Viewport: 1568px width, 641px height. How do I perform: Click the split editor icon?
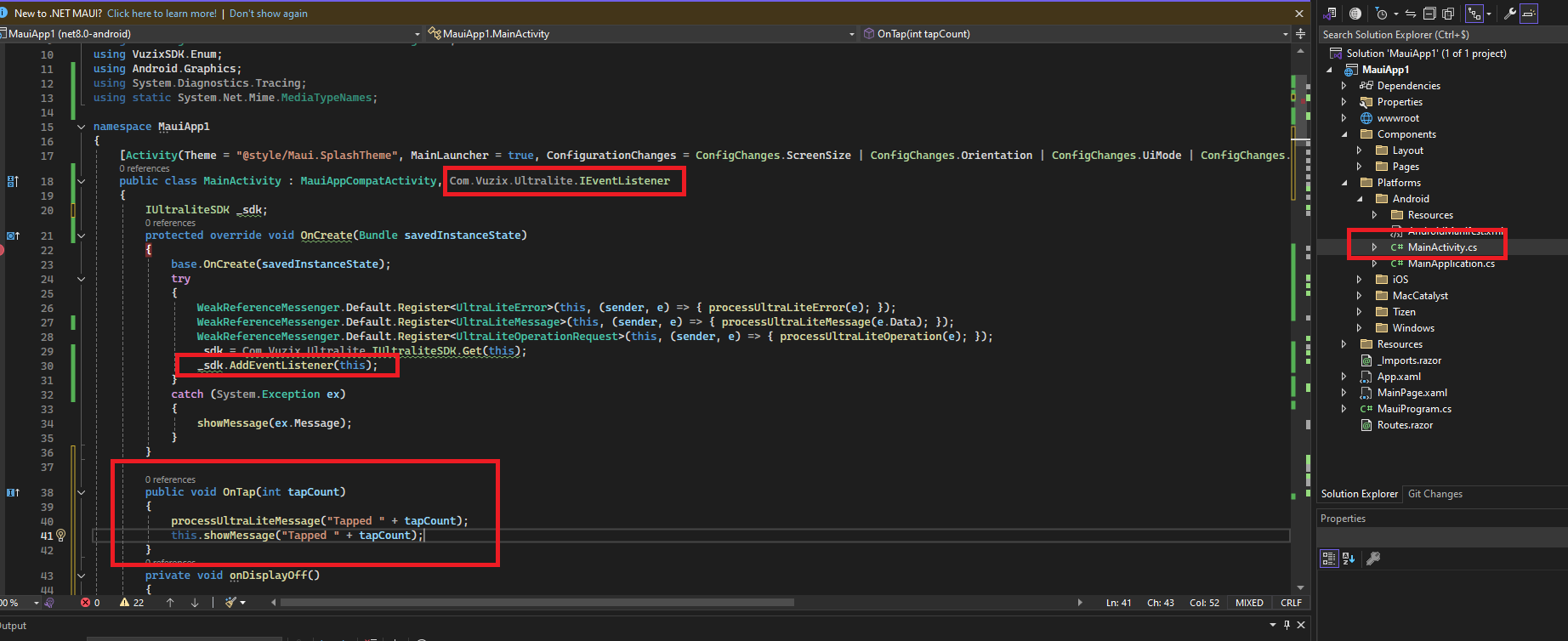[x=1300, y=34]
